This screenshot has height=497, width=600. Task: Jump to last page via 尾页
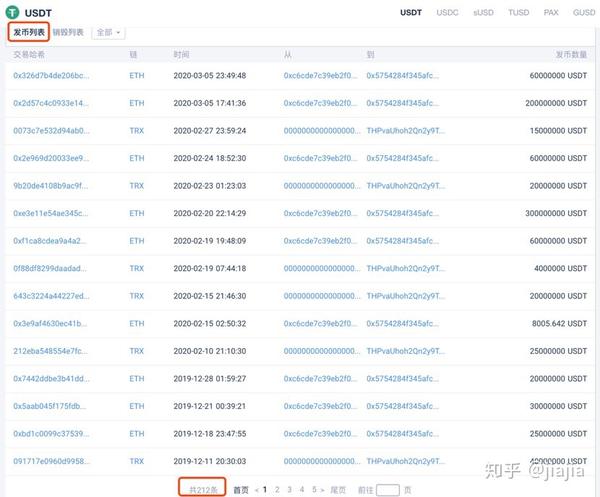(x=338, y=490)
